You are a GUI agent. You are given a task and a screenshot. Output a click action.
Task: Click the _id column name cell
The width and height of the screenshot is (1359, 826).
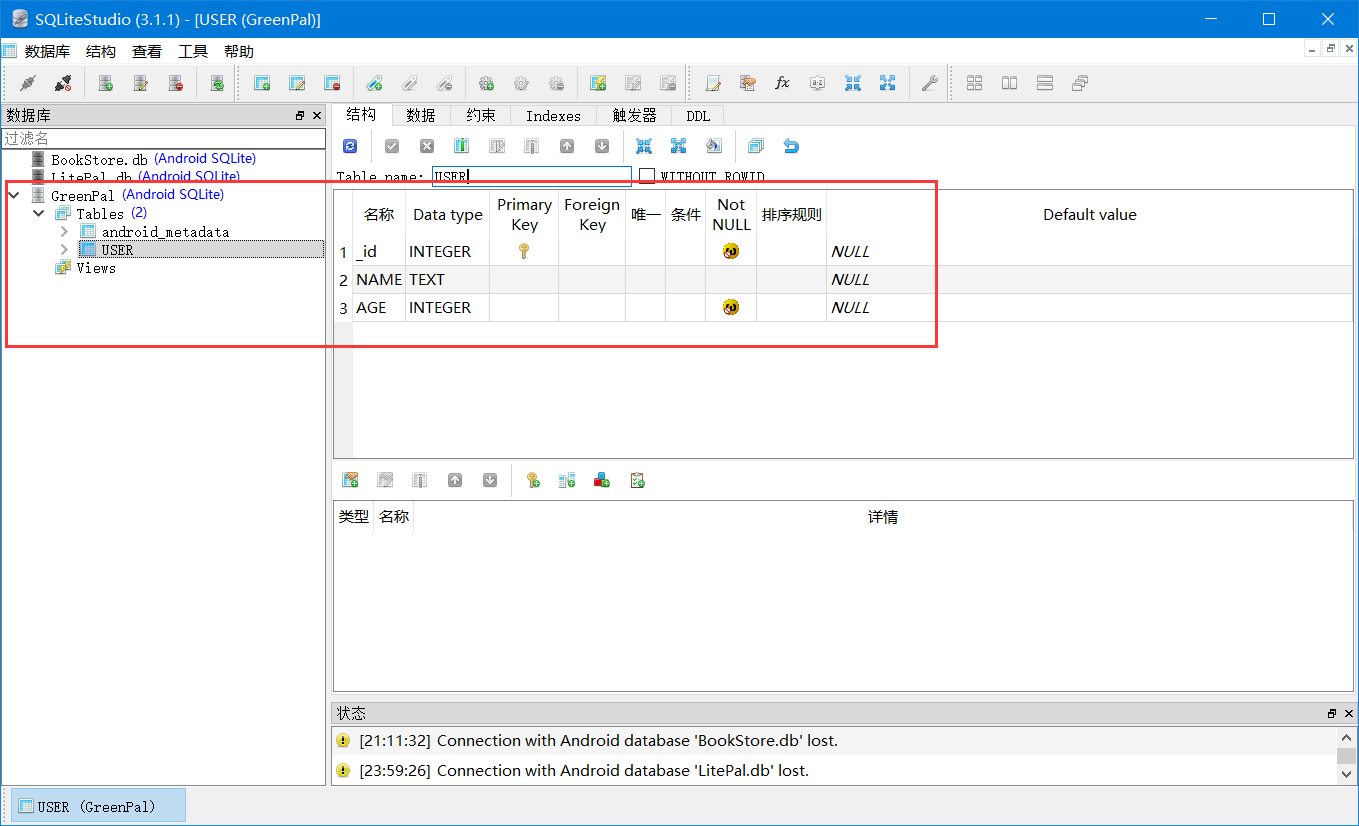point(379,252)
